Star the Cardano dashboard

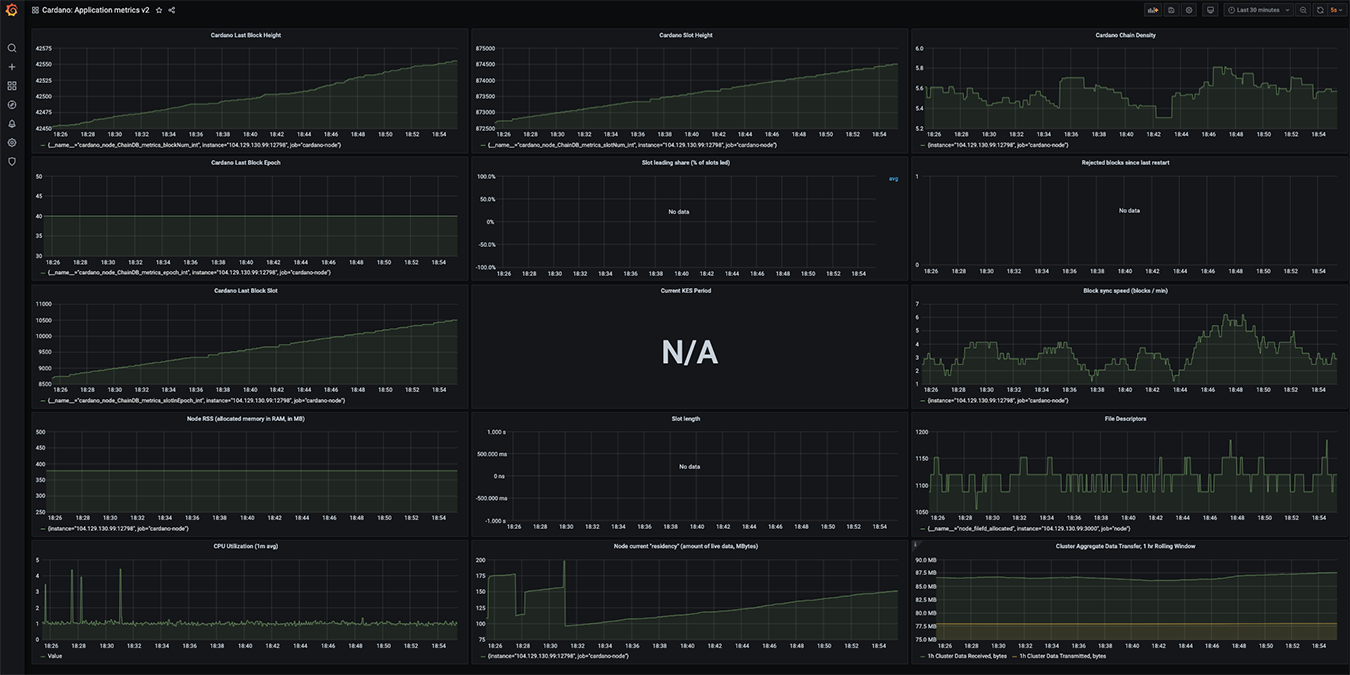click(x=159, y=10)
